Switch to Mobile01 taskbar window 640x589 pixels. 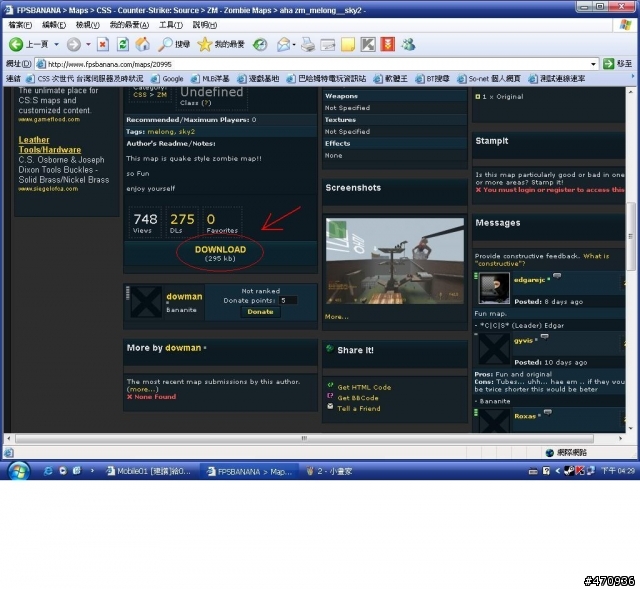(x=149, y=471)
